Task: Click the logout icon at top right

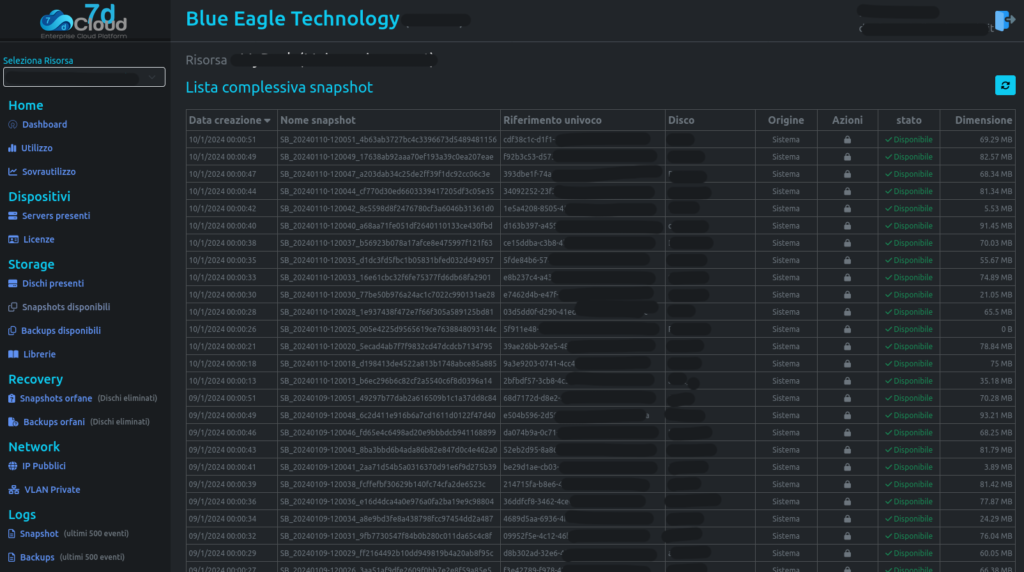Action: coord(1004,22)
